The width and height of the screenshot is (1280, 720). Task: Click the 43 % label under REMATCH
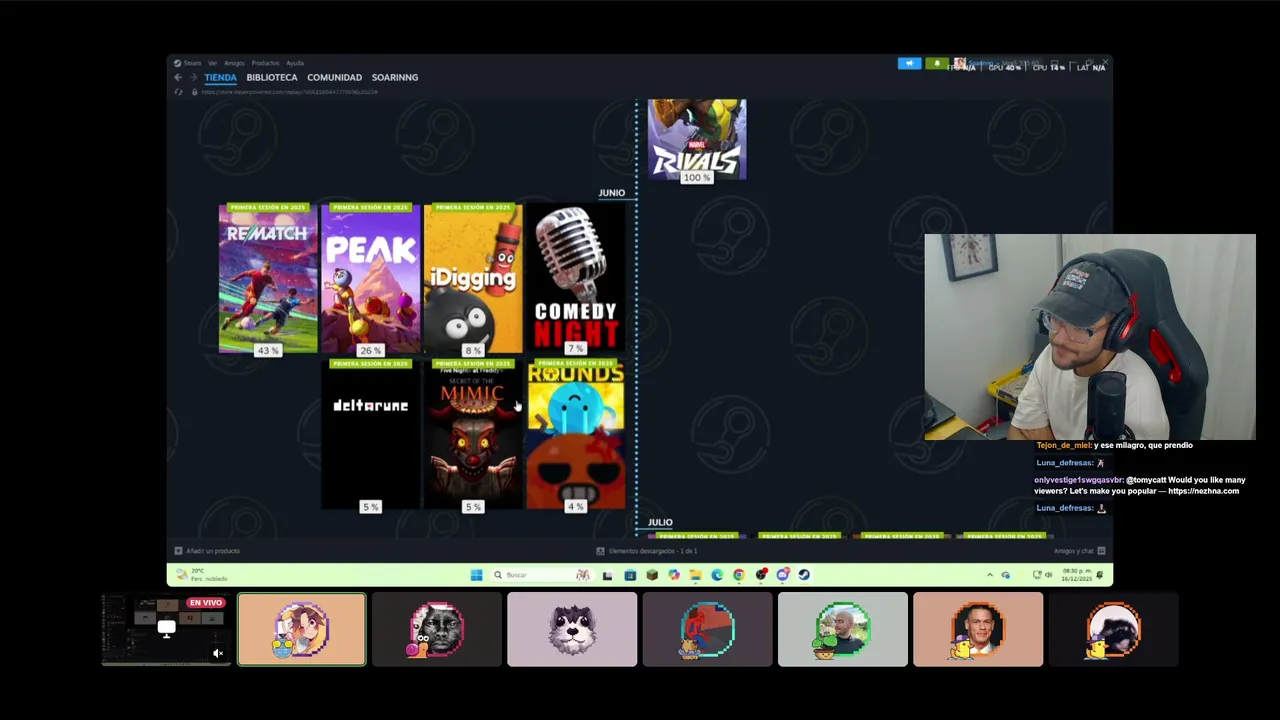click(268, 351)
